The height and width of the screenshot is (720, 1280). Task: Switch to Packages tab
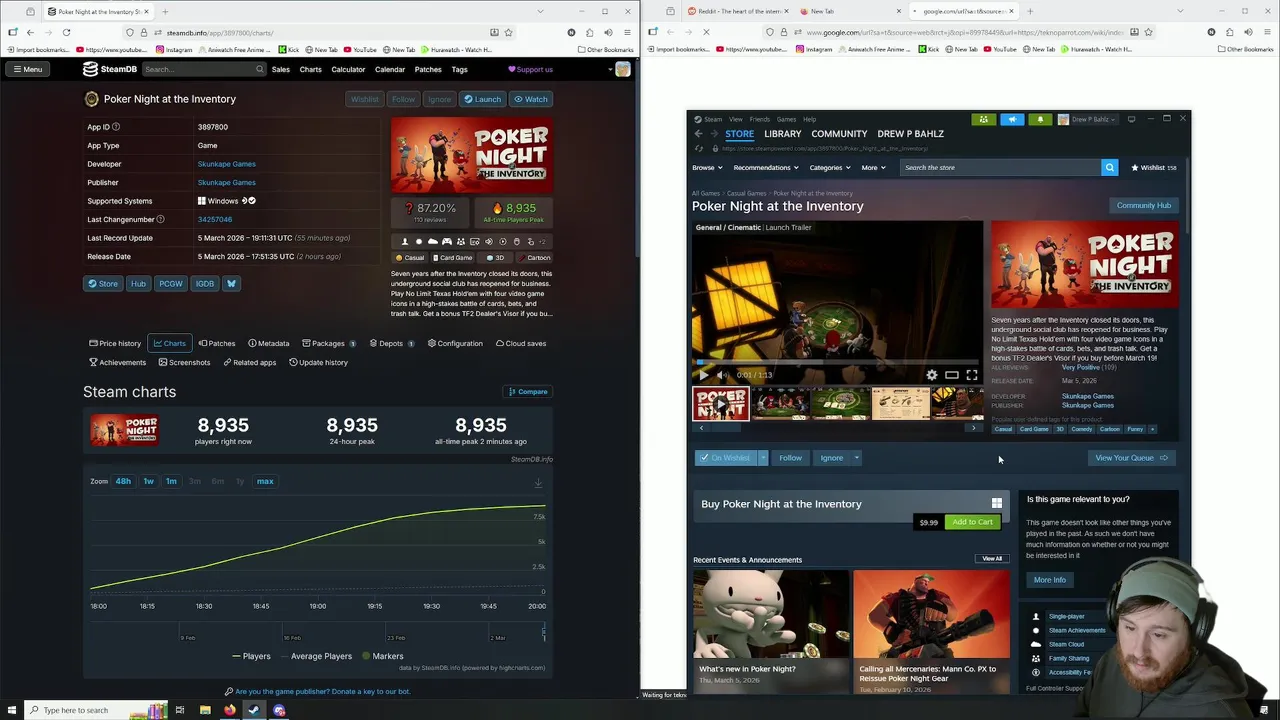(x=327, y=343)
